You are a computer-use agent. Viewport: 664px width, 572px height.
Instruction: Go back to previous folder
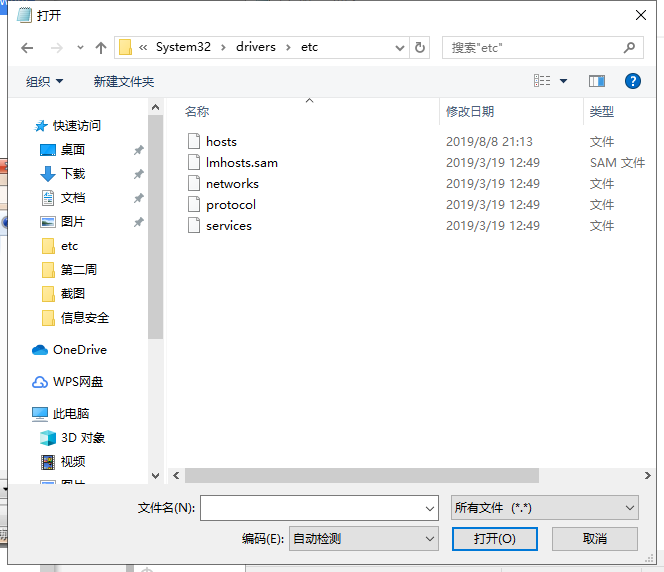pos(27,48)
